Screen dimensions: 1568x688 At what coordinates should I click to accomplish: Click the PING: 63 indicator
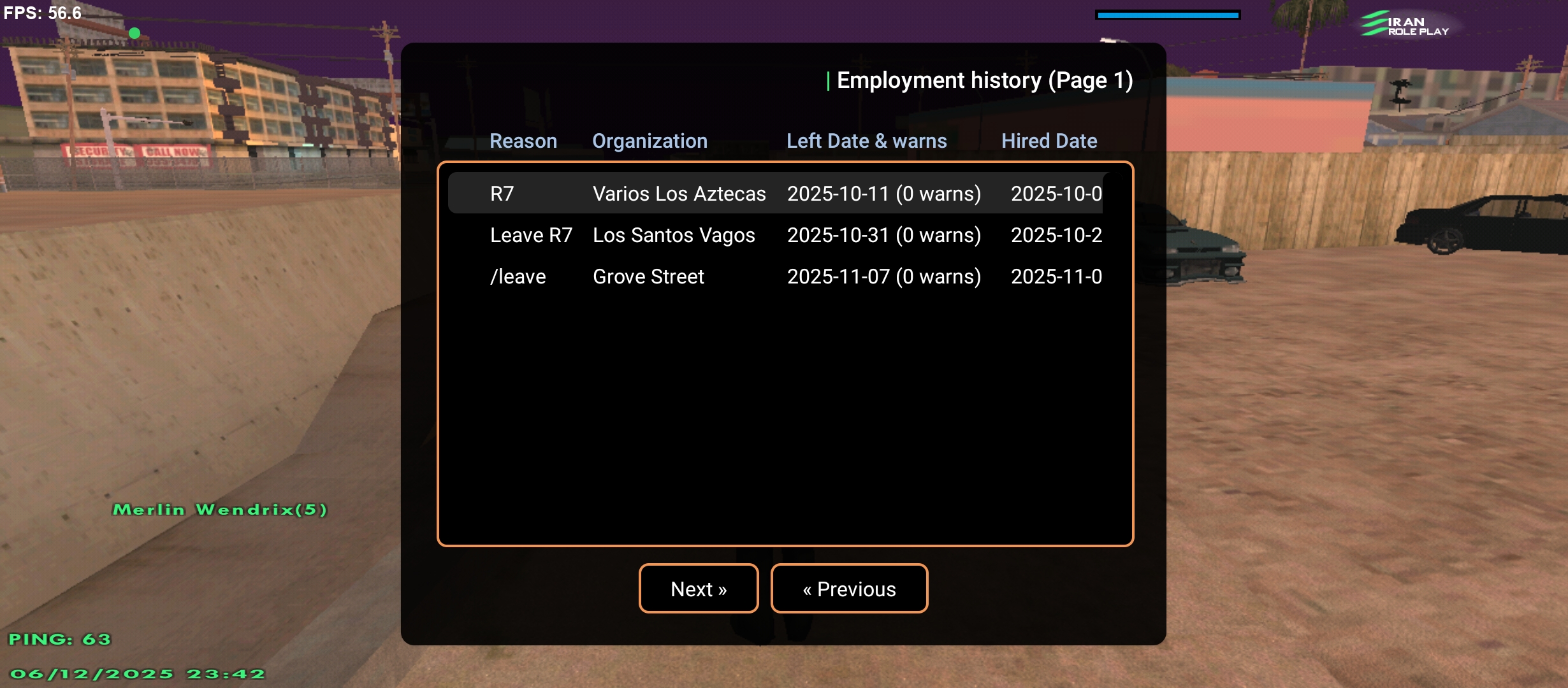point(60,639)
